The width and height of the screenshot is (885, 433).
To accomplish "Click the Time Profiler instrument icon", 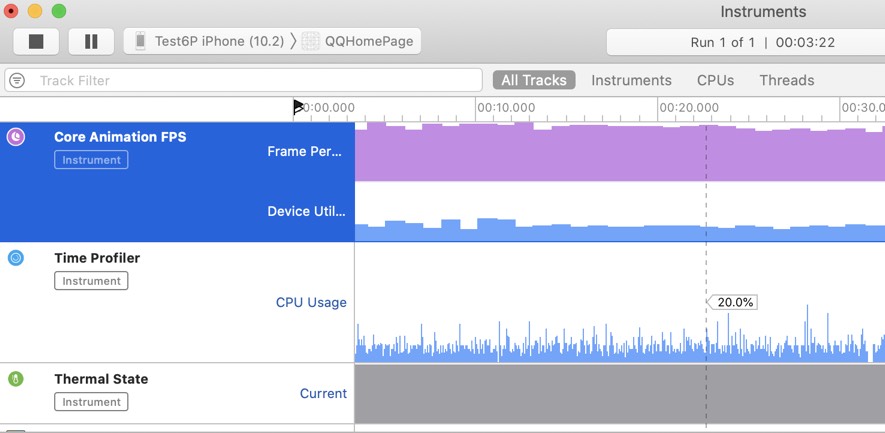I will [16, 258].
